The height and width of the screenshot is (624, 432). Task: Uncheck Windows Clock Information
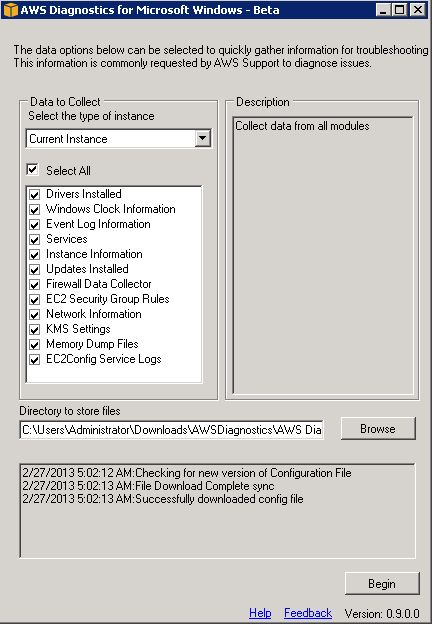click(x=35, y=209)
